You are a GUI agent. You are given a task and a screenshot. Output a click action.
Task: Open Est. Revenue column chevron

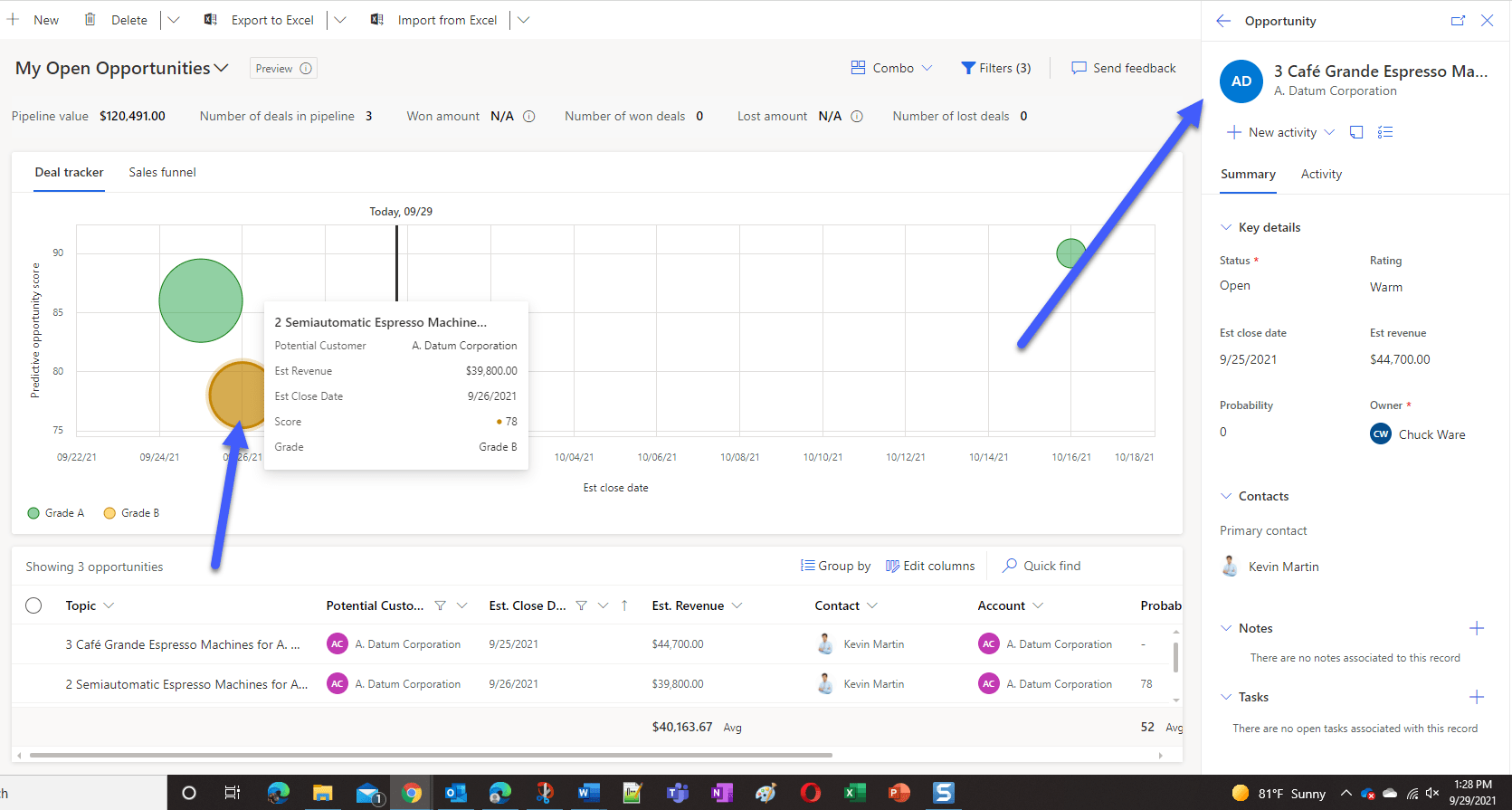(737, 605)
